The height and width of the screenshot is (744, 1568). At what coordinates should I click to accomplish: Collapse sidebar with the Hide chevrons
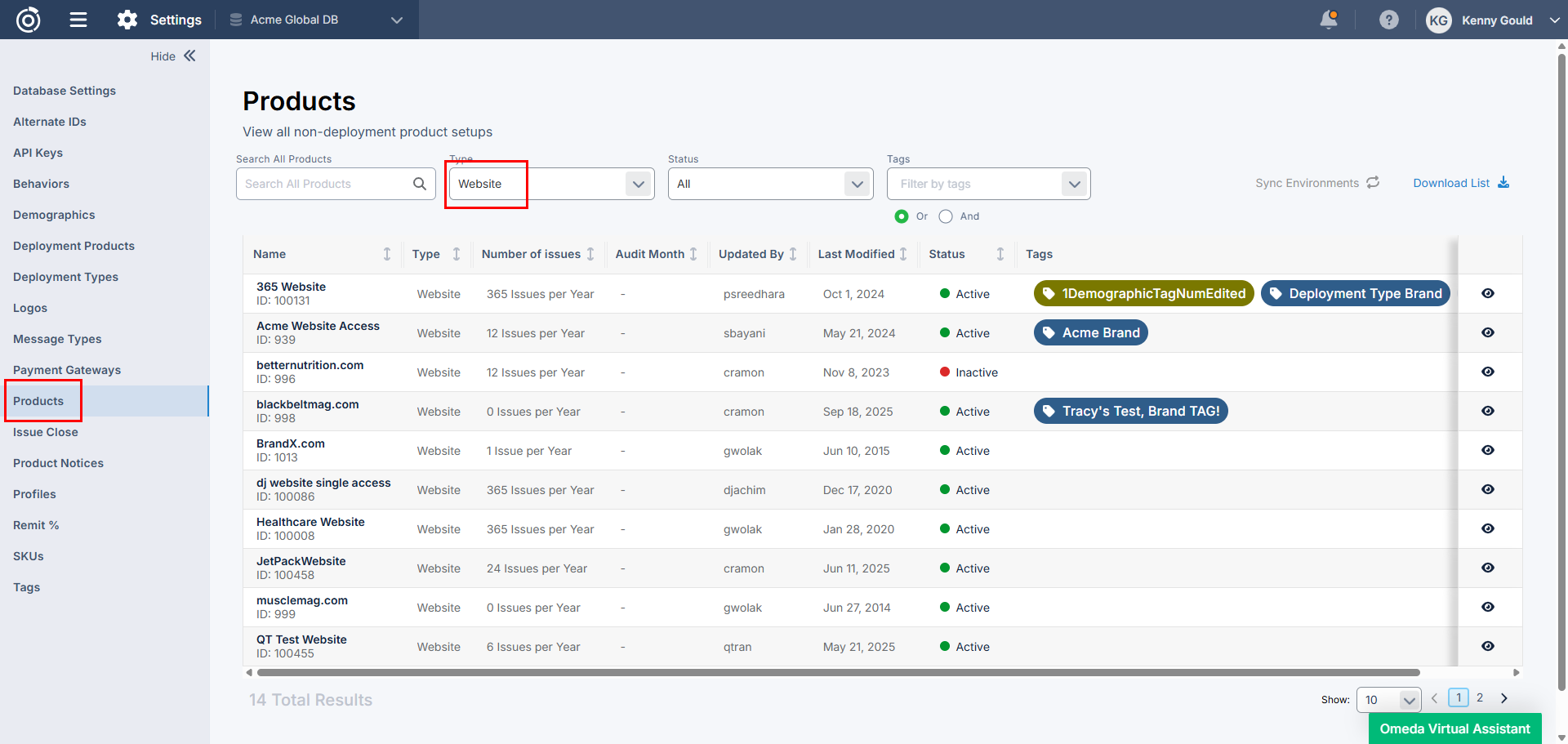(x=189, y=56)
